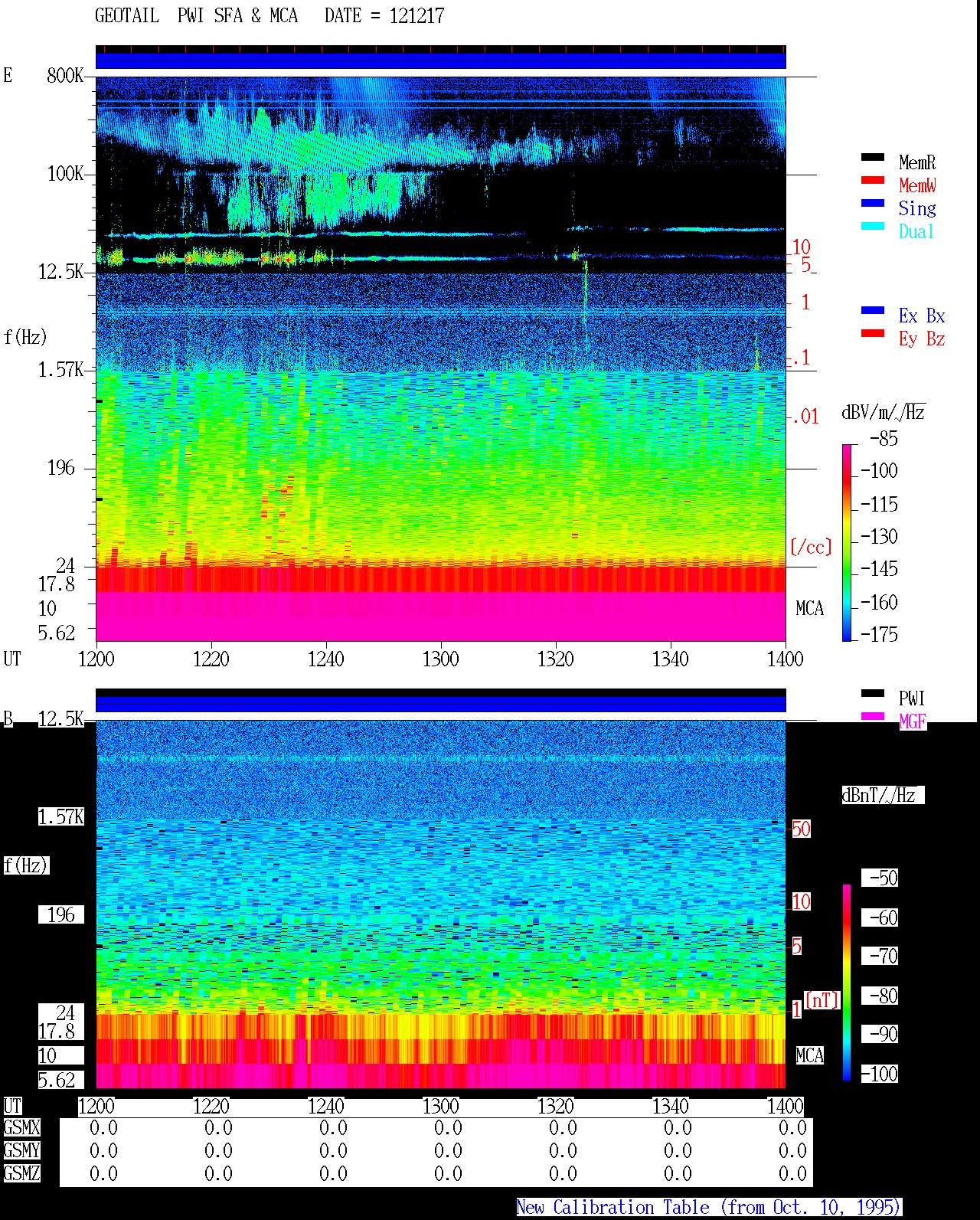Click the 196 frequency label on E panel
The width and height of the screenshot is (980, 1220).
(61, 467)
